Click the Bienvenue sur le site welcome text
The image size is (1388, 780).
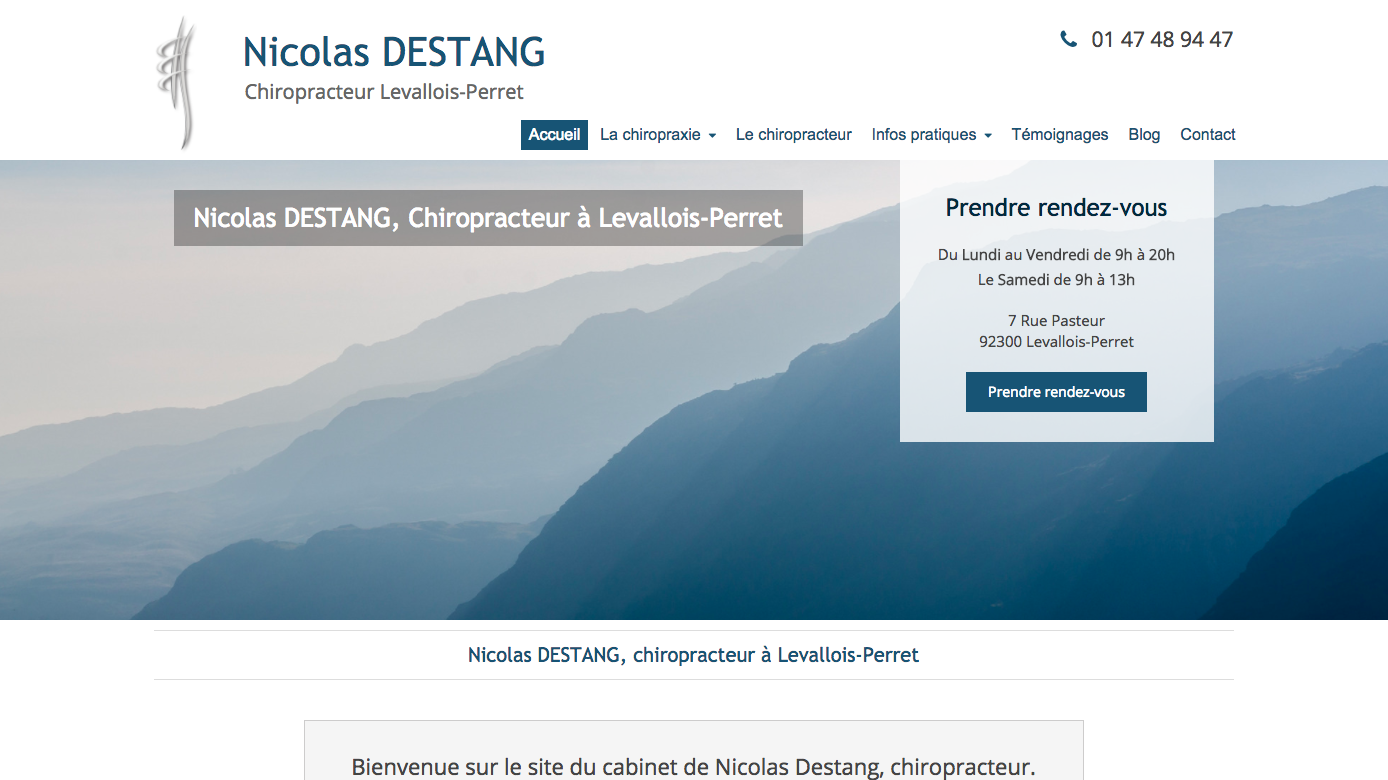693,767
